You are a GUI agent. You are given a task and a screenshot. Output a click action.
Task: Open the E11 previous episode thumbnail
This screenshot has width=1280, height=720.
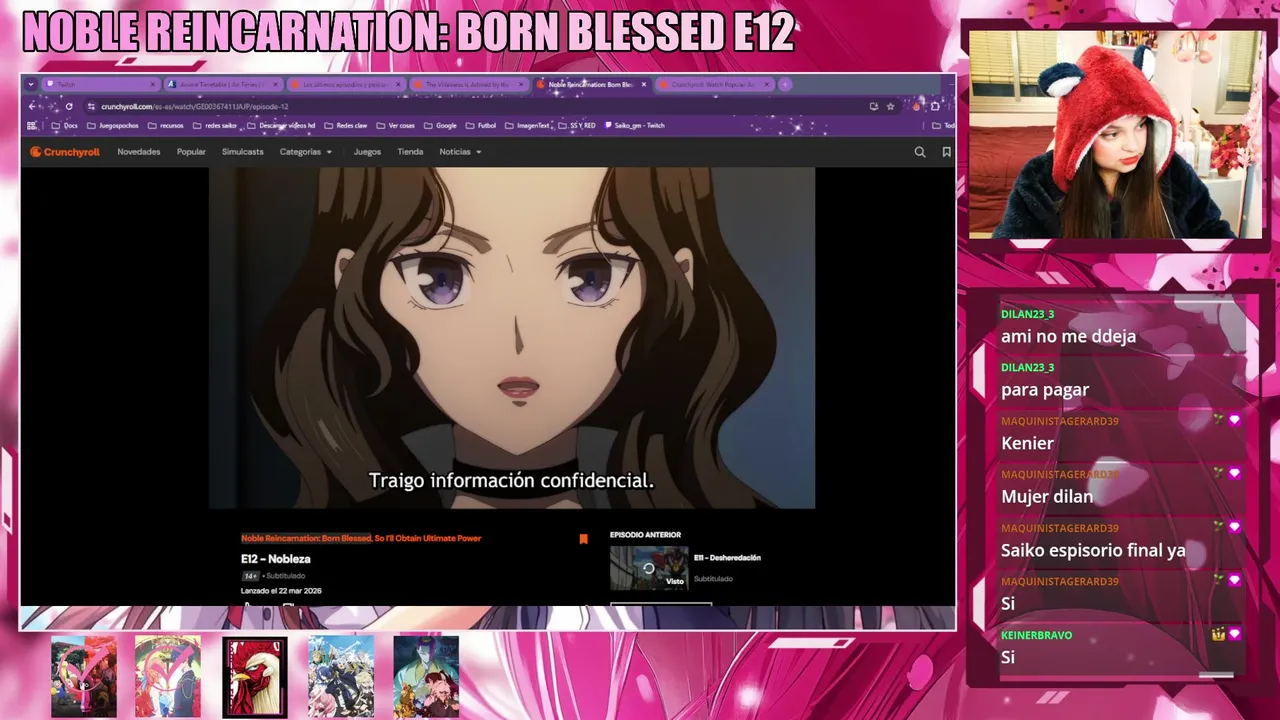click(x=649, y=568)
